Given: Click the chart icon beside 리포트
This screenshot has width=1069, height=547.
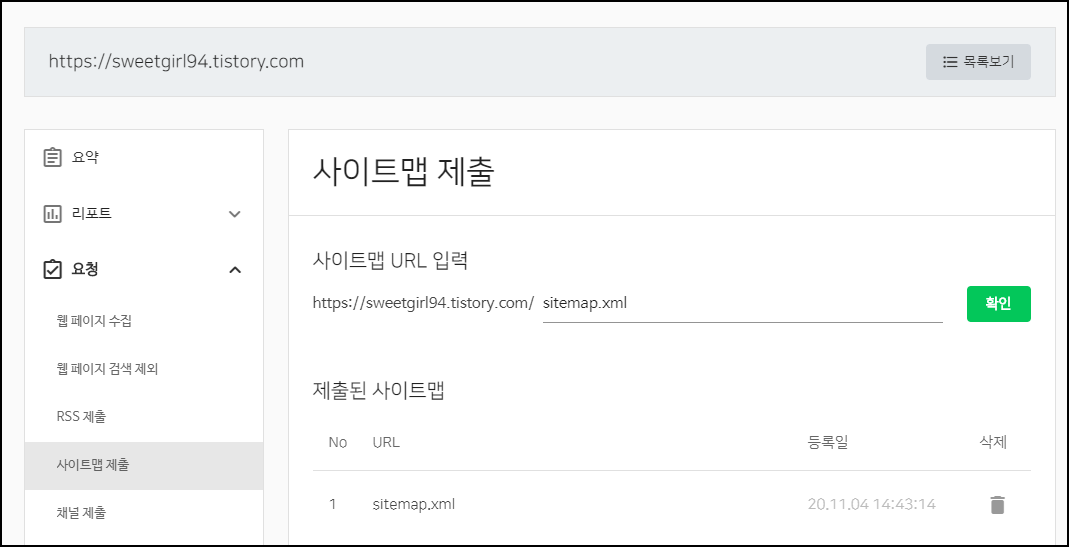Looking at the screenshot, I should [x=52, y=213].
